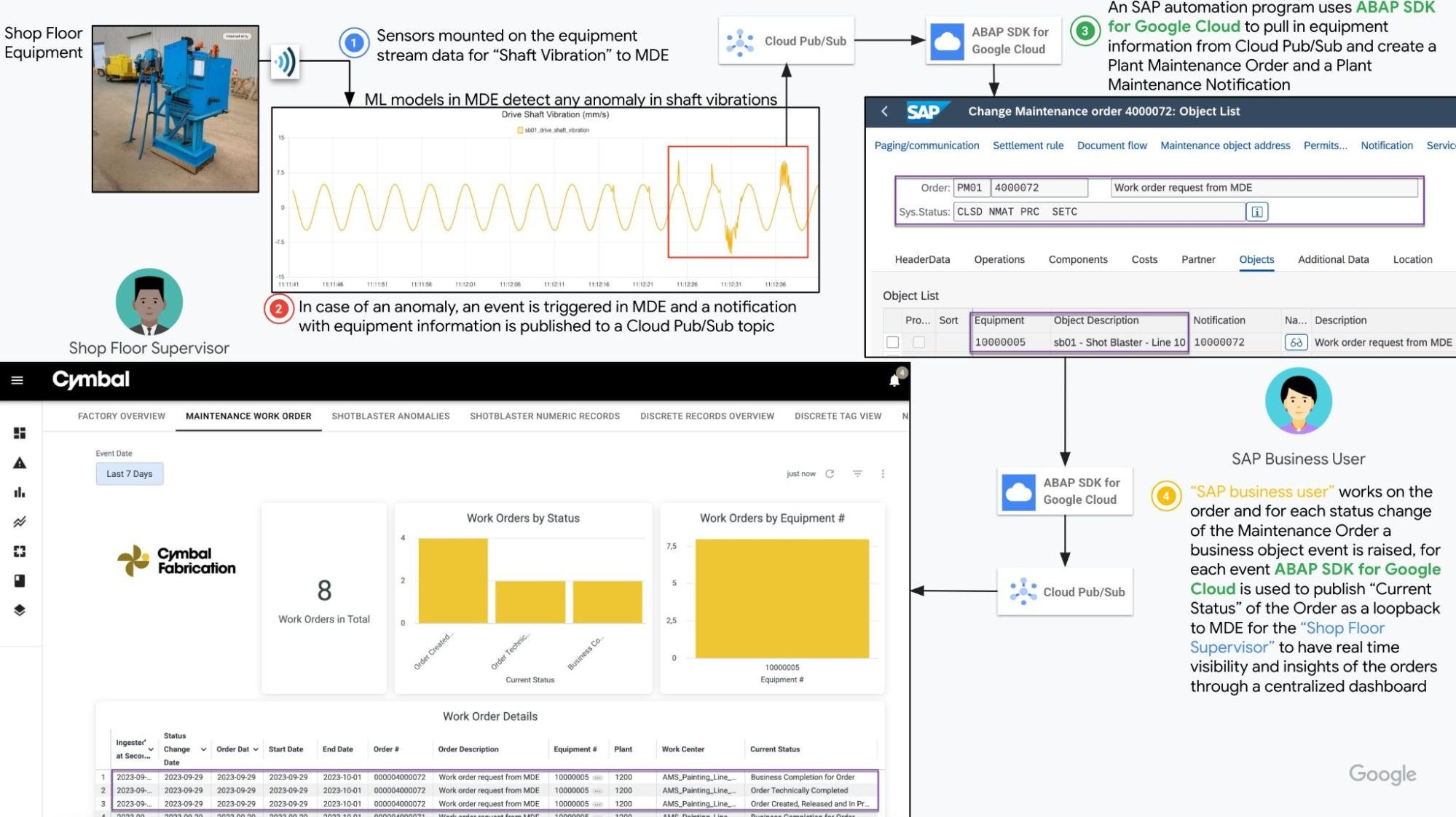Open the Discrete Records Overview tab

click(x=707, y=417)
